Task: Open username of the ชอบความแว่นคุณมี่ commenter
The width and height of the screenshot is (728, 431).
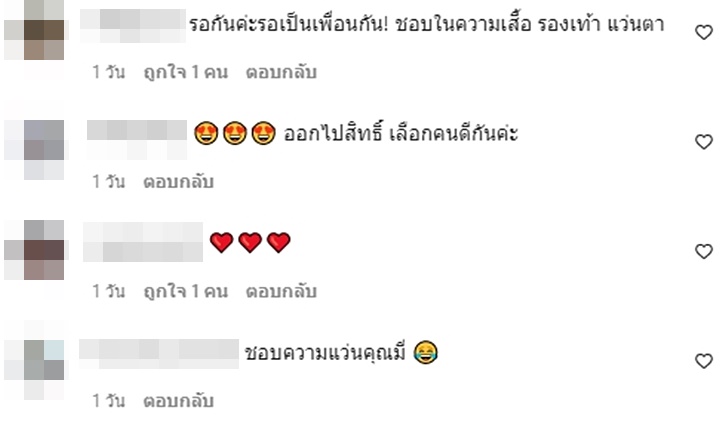Action: 159,354
